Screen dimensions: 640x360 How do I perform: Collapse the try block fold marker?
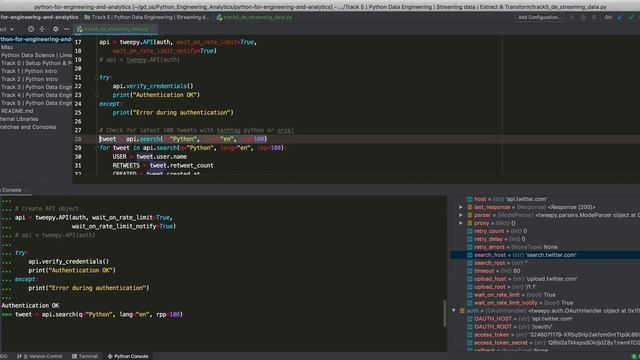(x=97, y=77)
